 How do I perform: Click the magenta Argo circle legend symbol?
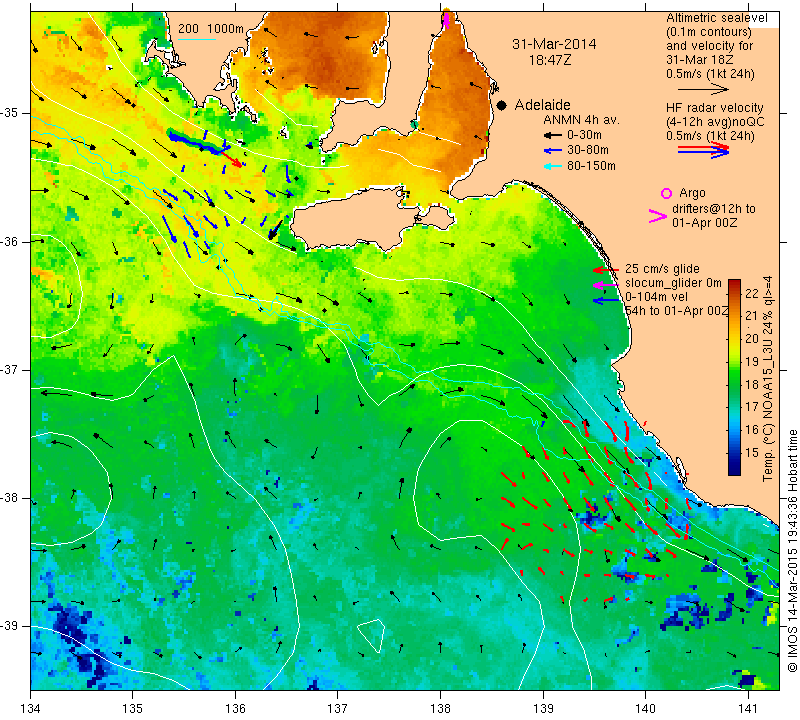666,193
